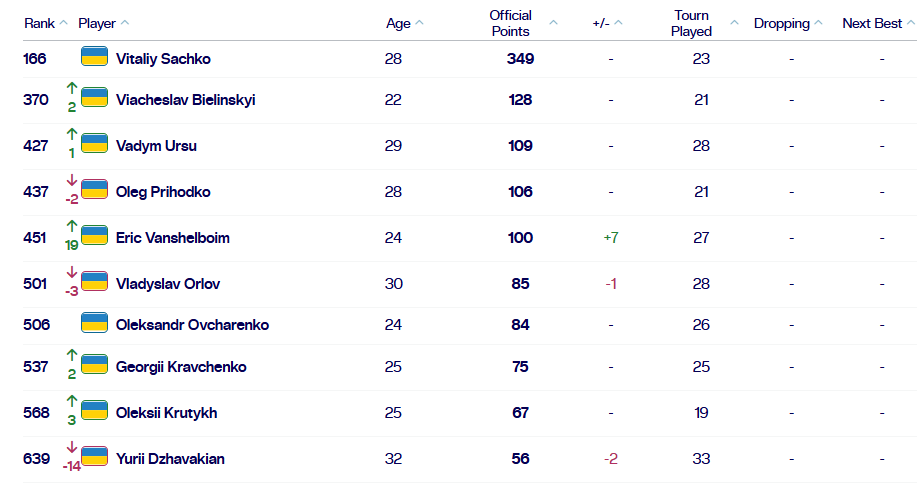Screen dimensions: 917x487
Task: Click flag icon next to Viacheslav Bielinskyi
Action: click(94, 99)
